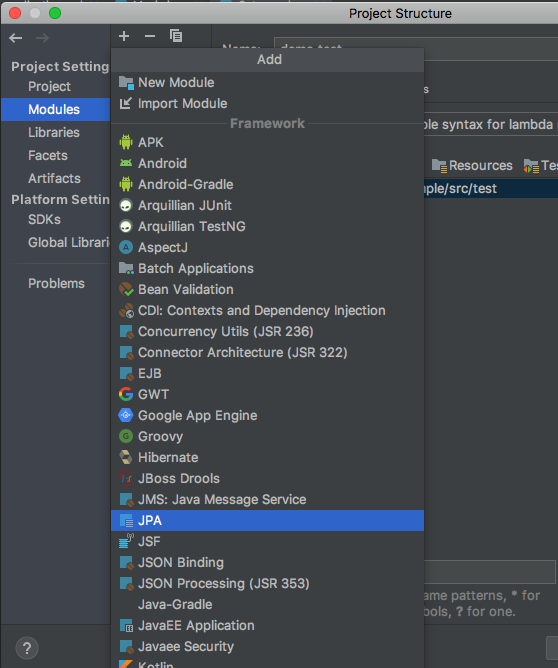Select JMS: Java Message Service
The width and height of the screenshot is (558, 668).
[x=267, y=499]
